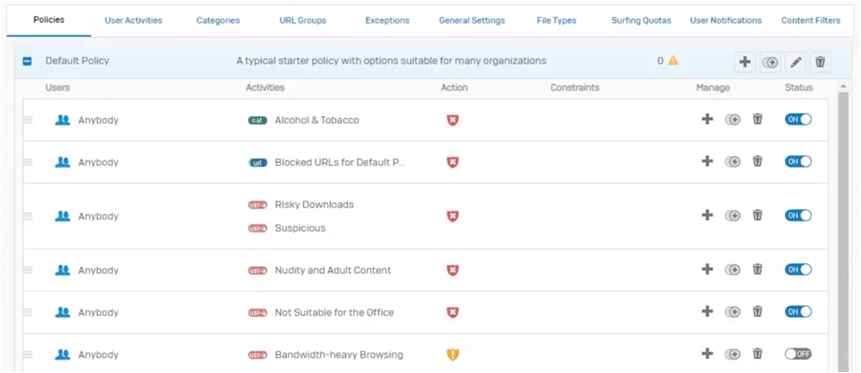The height and width of the screenshot is (373, 861).
Task: Add rule below Risky Downloads row
Action: tap(707, 215)
